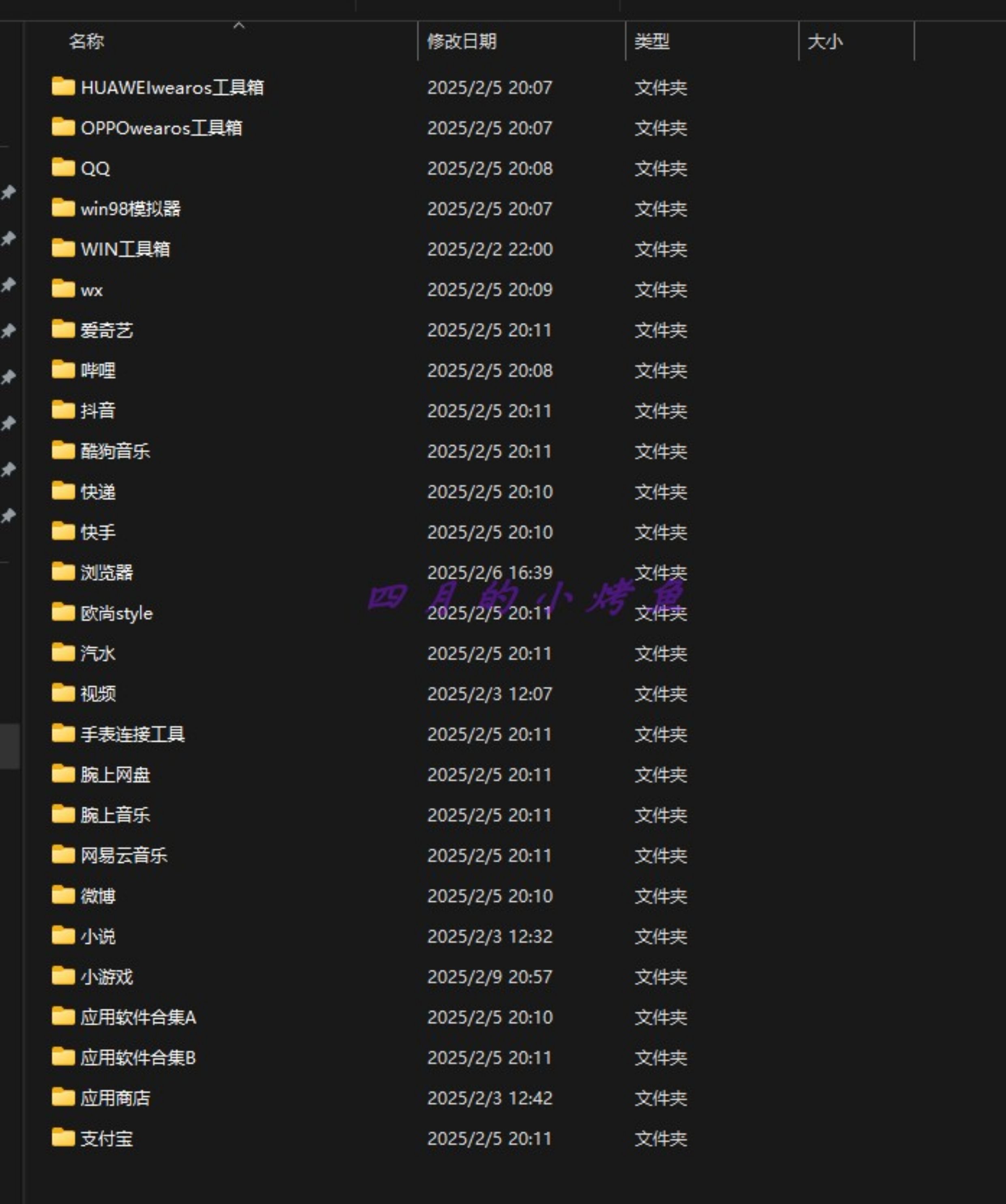Screen dimensions: 1006x1204
Task: Click the OPPOwearos工具箱 folder icon
Action: pyautogui.click(x=63, y=127)
